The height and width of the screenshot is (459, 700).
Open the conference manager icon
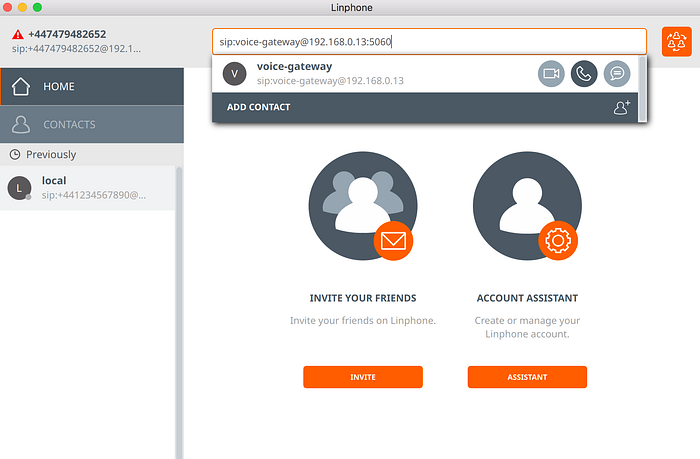tap(676, 42)
